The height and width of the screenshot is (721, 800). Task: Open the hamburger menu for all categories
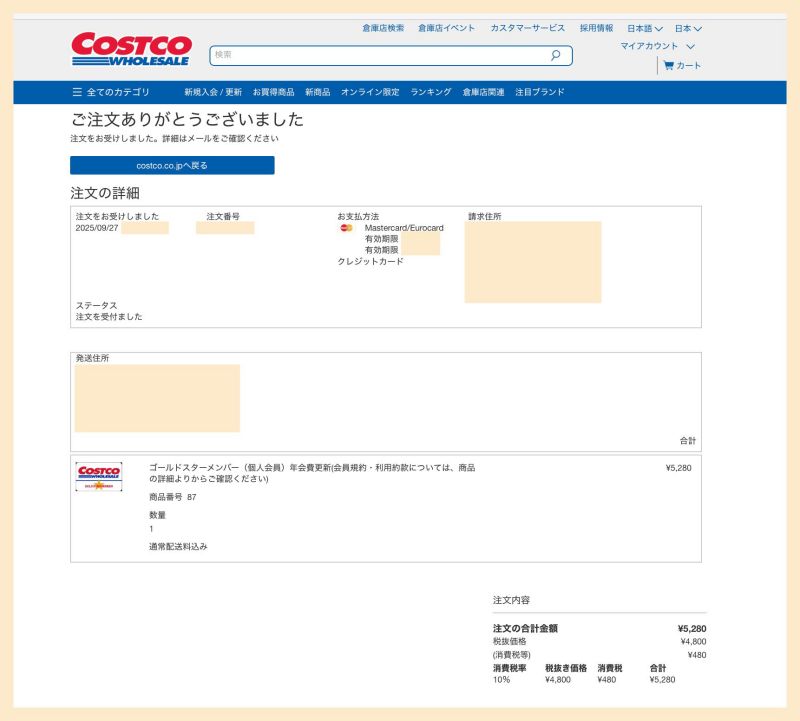click(77, 92)
